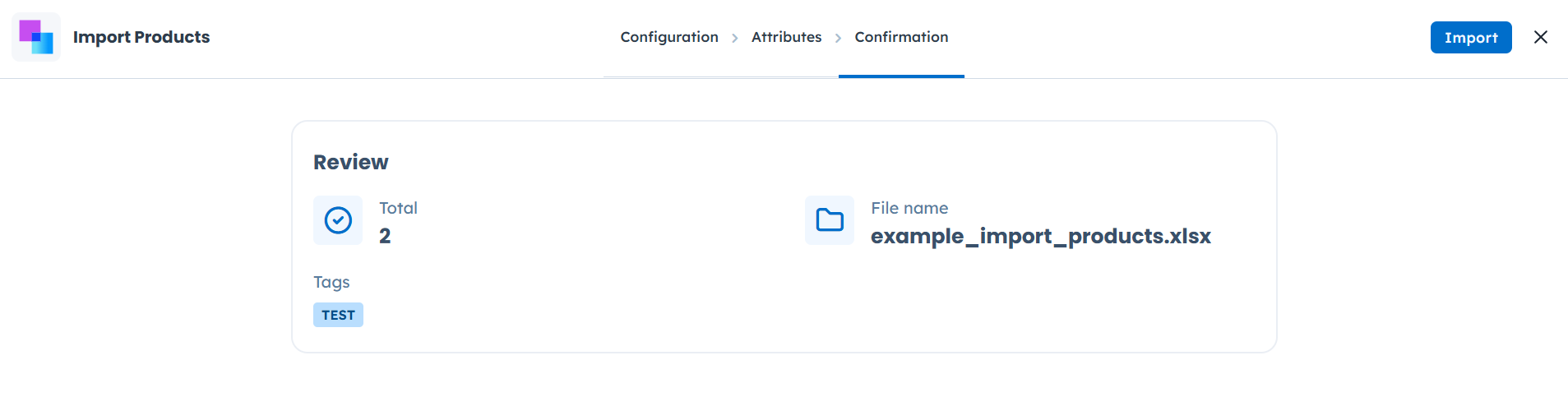Switch to the Attributes step

tap(786, 37)
